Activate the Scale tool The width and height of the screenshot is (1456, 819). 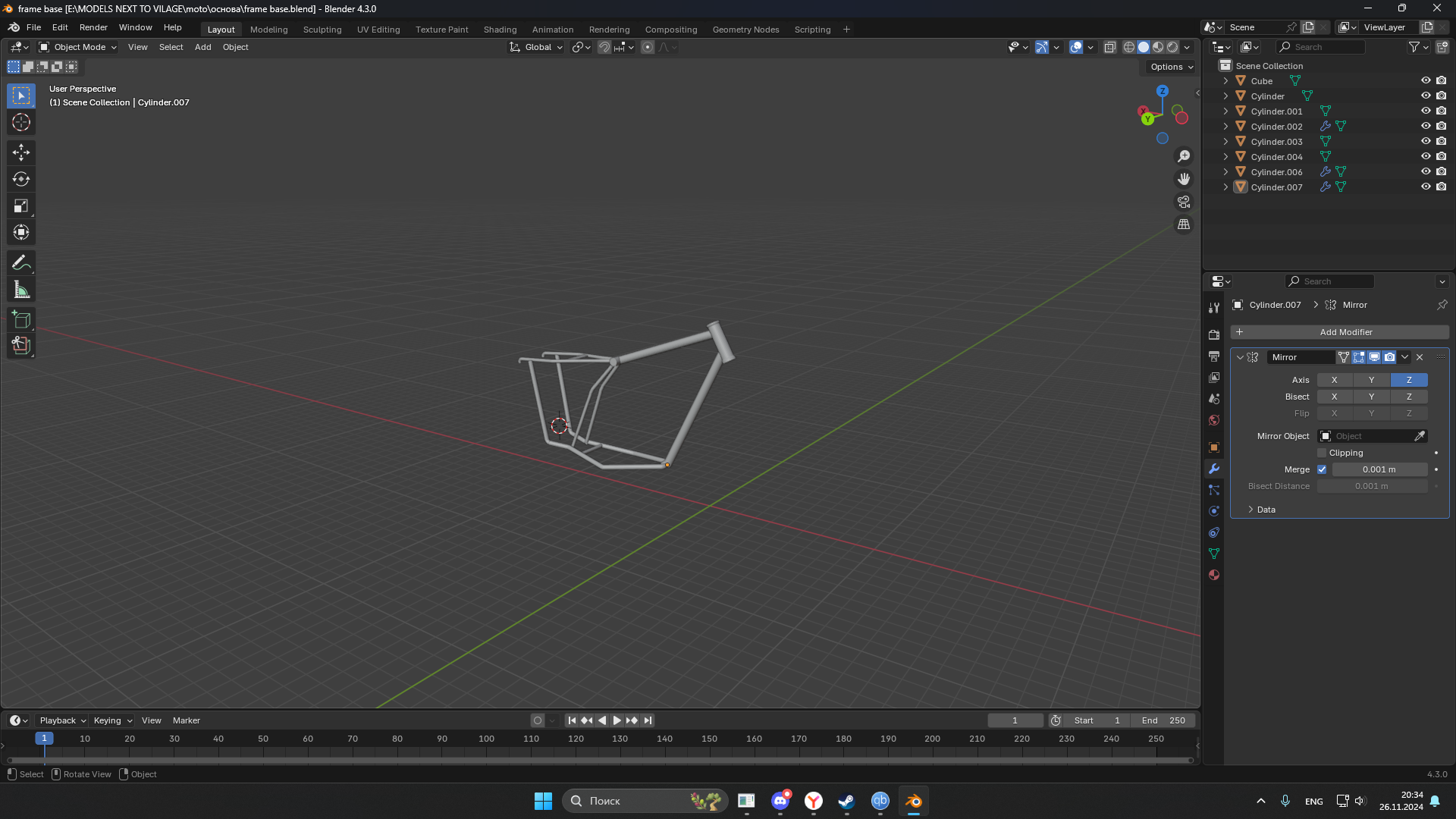tap(21, 206)
